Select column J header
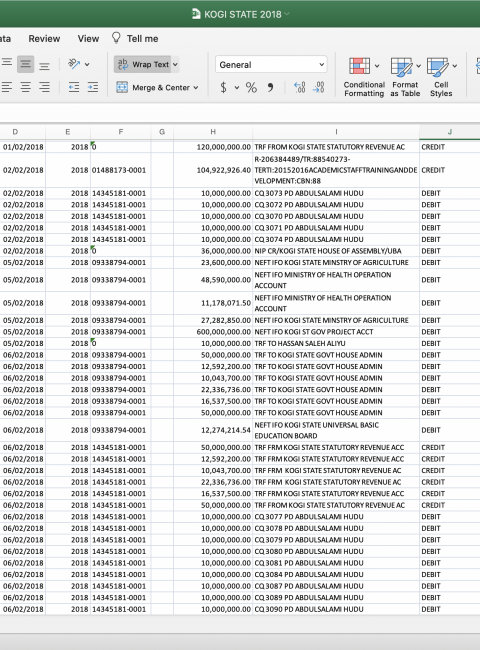480x650 pixels. click(450, 132)
